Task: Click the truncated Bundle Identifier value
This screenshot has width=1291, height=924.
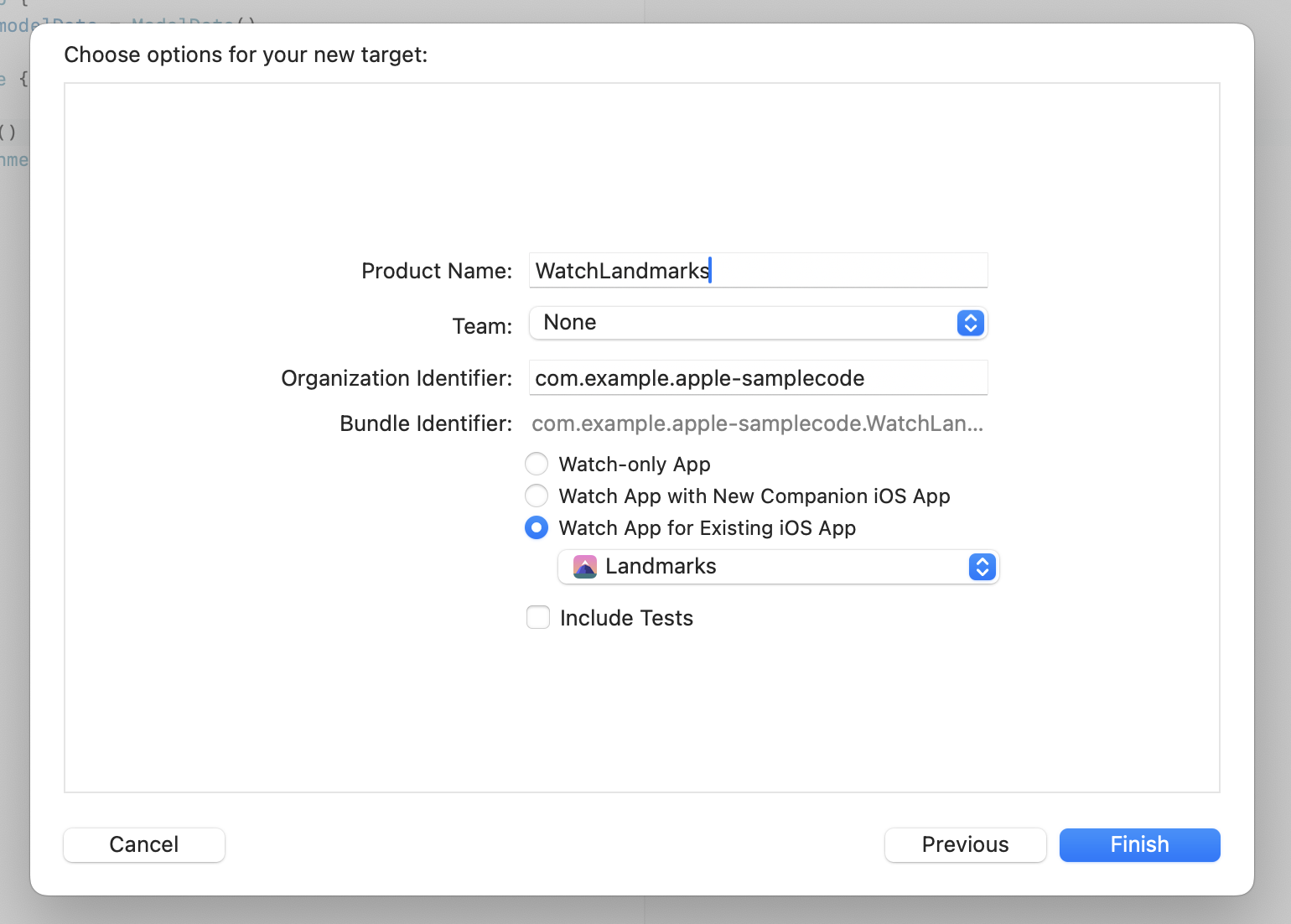Action: click(757, 423)
